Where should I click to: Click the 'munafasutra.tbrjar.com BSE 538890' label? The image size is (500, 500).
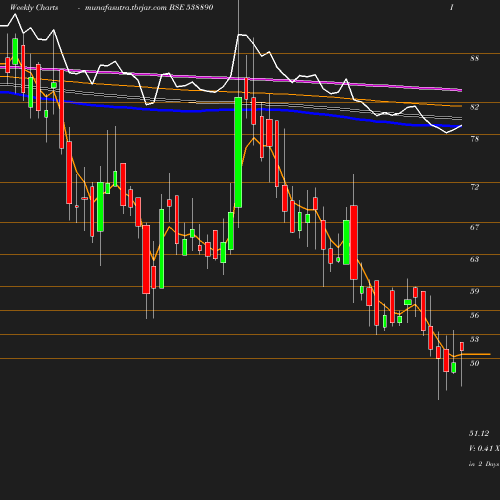[149, 7]
